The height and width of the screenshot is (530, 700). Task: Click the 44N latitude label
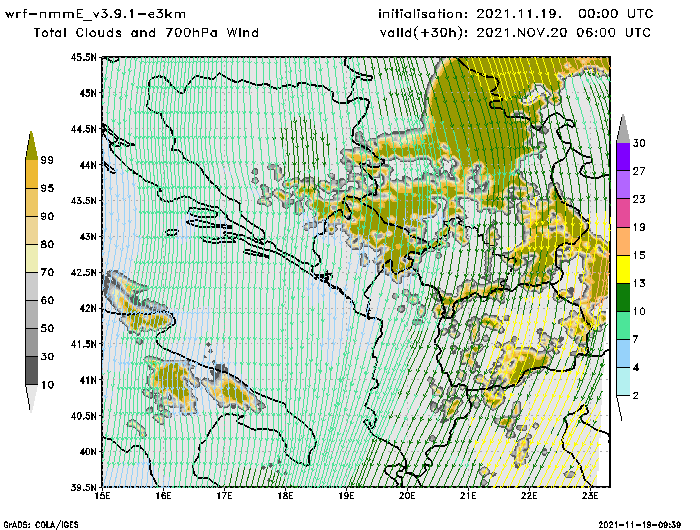(x=88, y=165)
